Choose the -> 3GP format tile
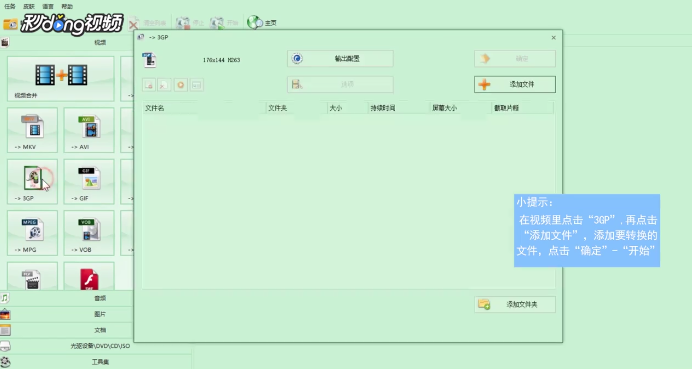 point(32,181)
